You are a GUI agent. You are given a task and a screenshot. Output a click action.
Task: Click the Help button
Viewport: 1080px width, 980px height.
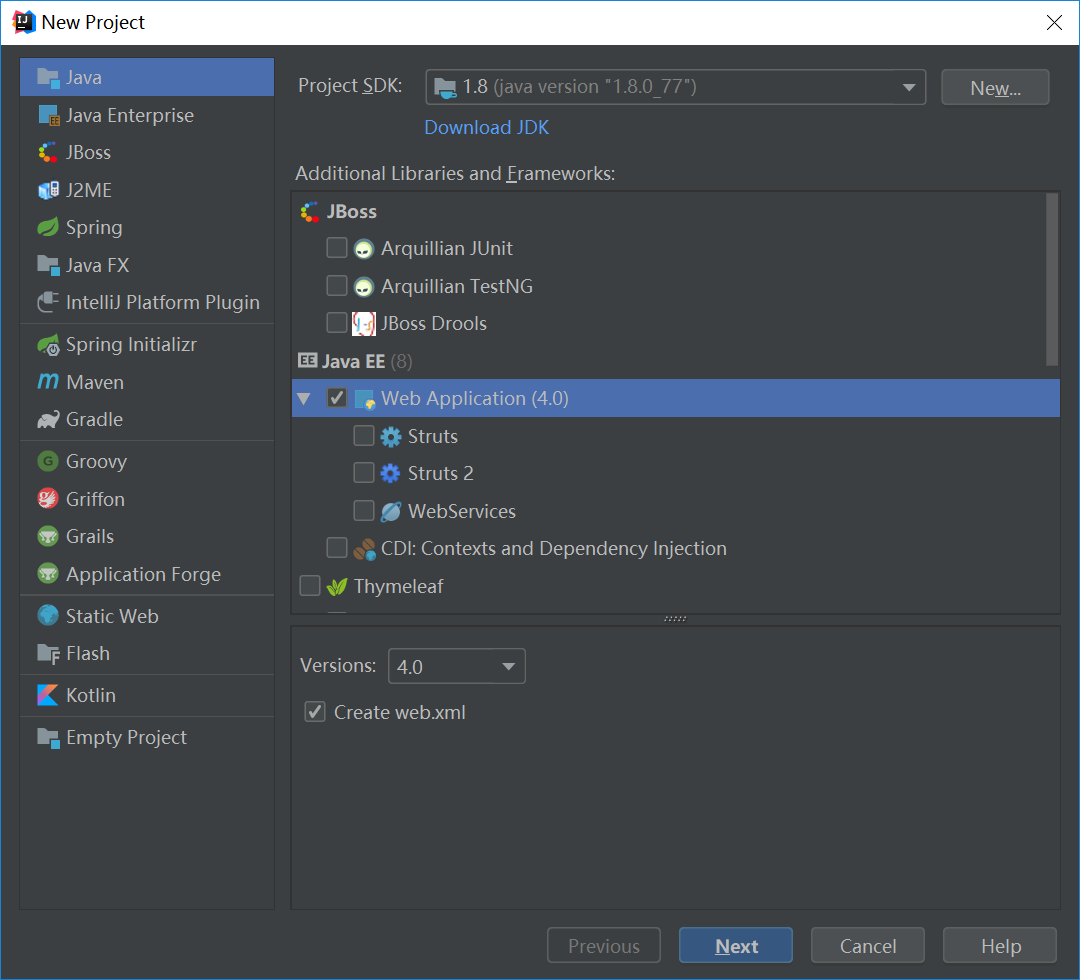pyautogui.click(x=1000, y=946)
